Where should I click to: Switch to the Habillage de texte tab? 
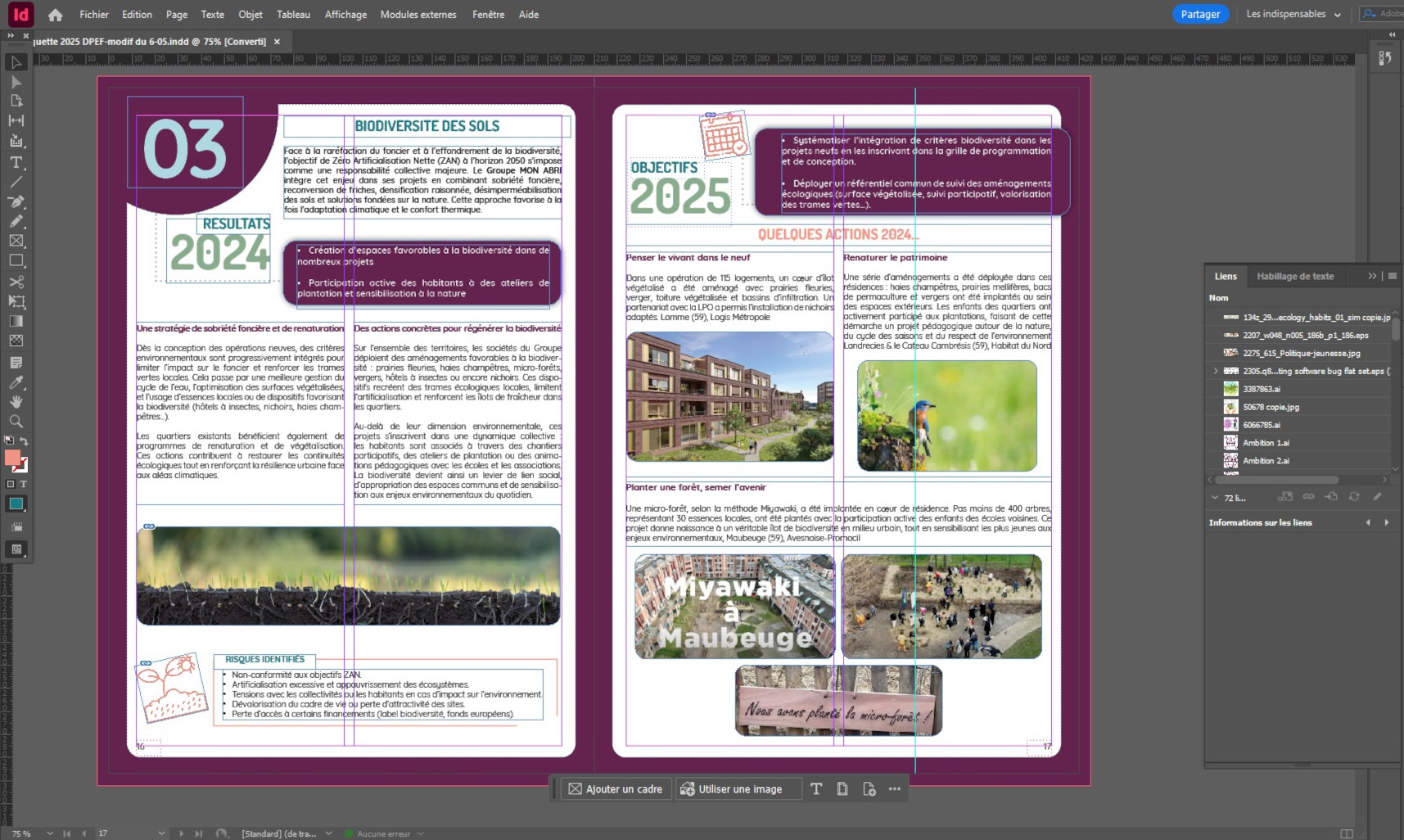(1295, 276)
